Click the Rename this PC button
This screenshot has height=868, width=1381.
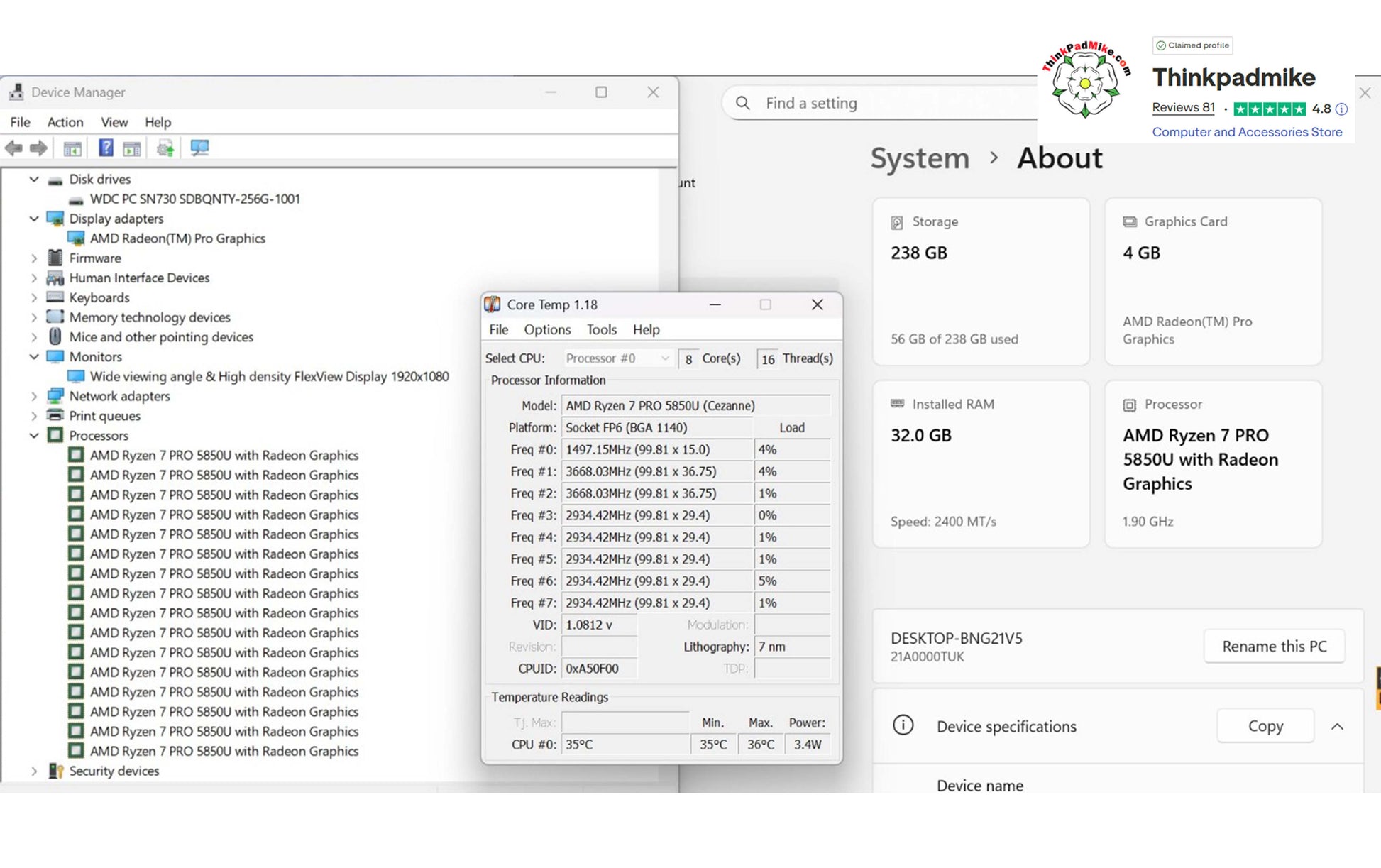1274,646
